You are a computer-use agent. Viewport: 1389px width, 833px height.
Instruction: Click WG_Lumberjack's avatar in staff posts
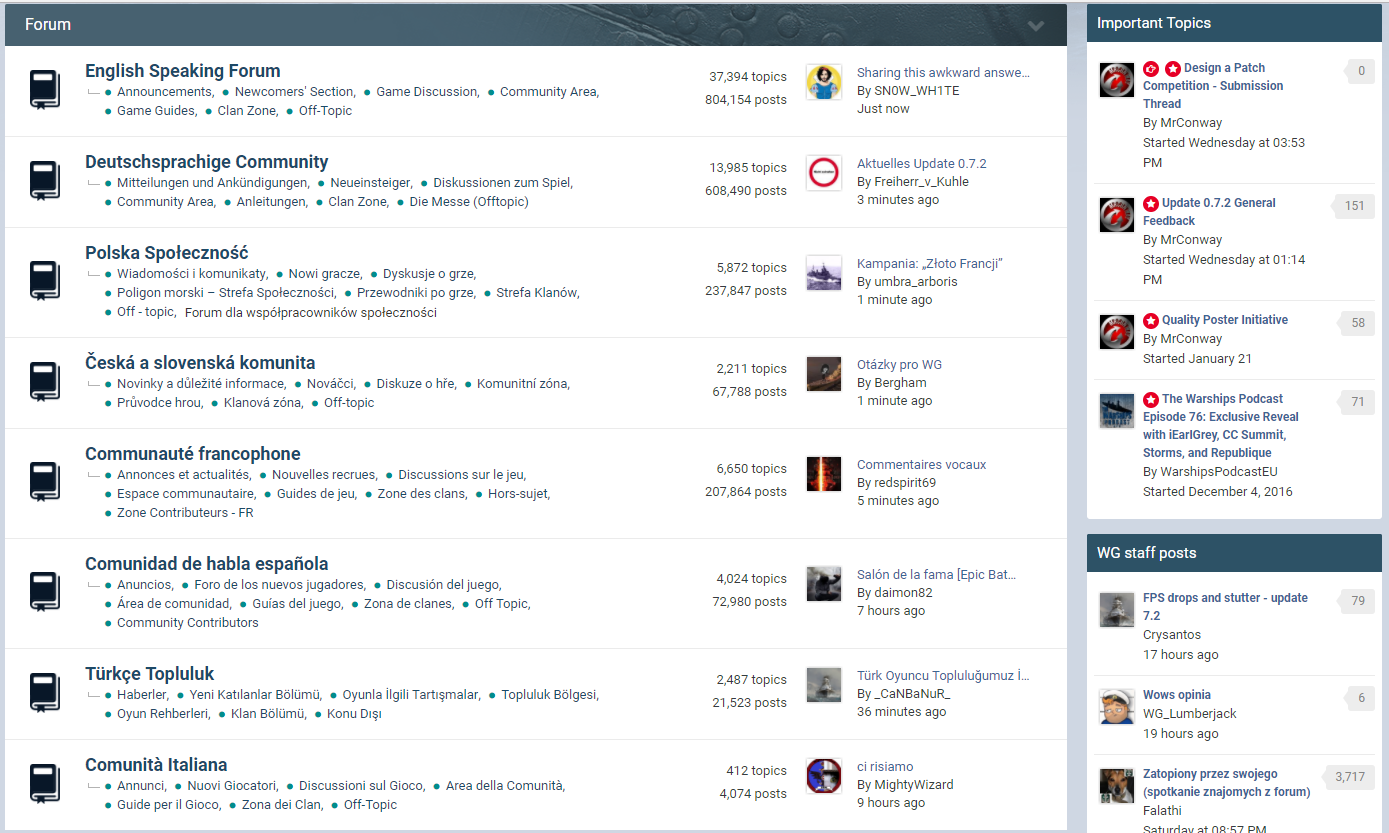coord(1116,706)
